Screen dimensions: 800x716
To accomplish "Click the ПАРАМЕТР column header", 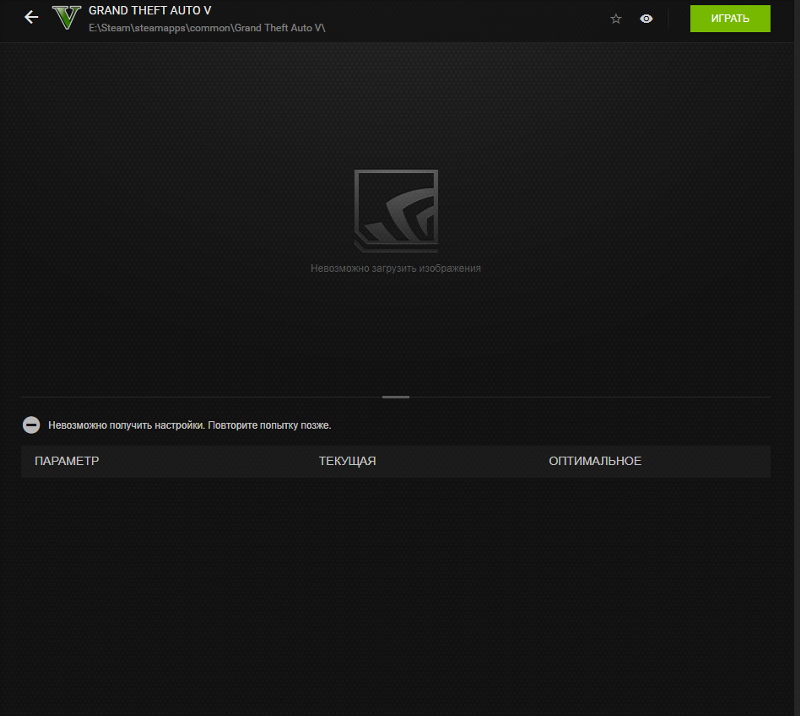I will (x=67, y=461).
